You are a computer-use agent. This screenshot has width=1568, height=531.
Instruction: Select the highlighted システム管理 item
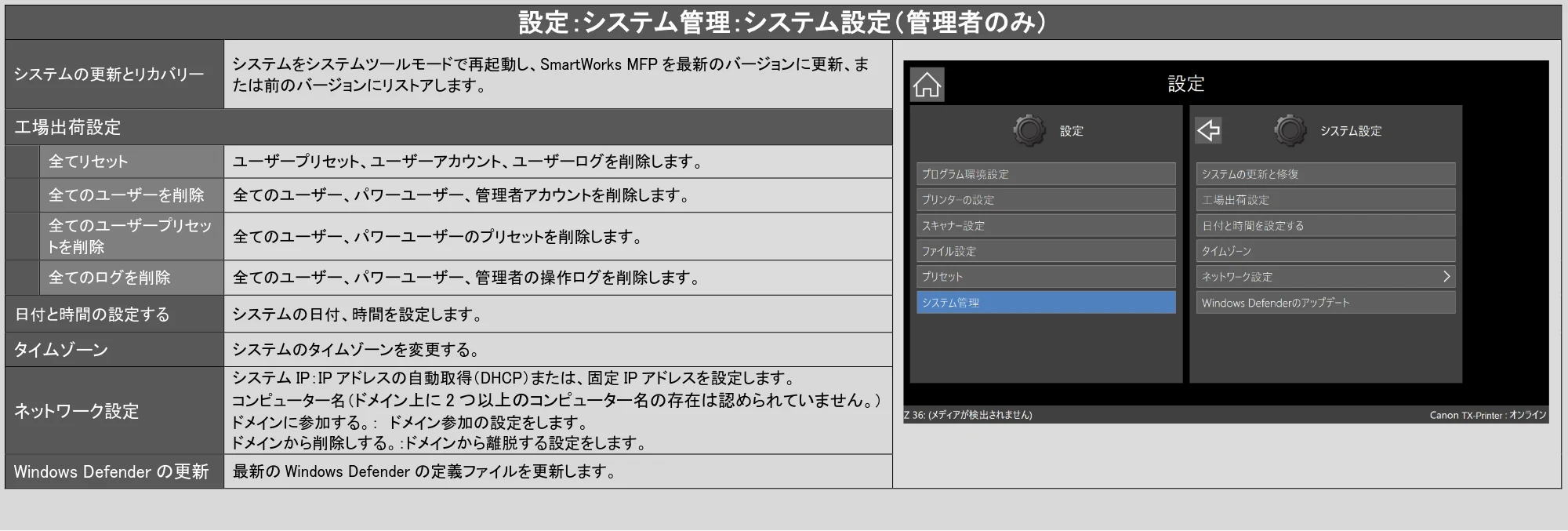click(1046, 303)
